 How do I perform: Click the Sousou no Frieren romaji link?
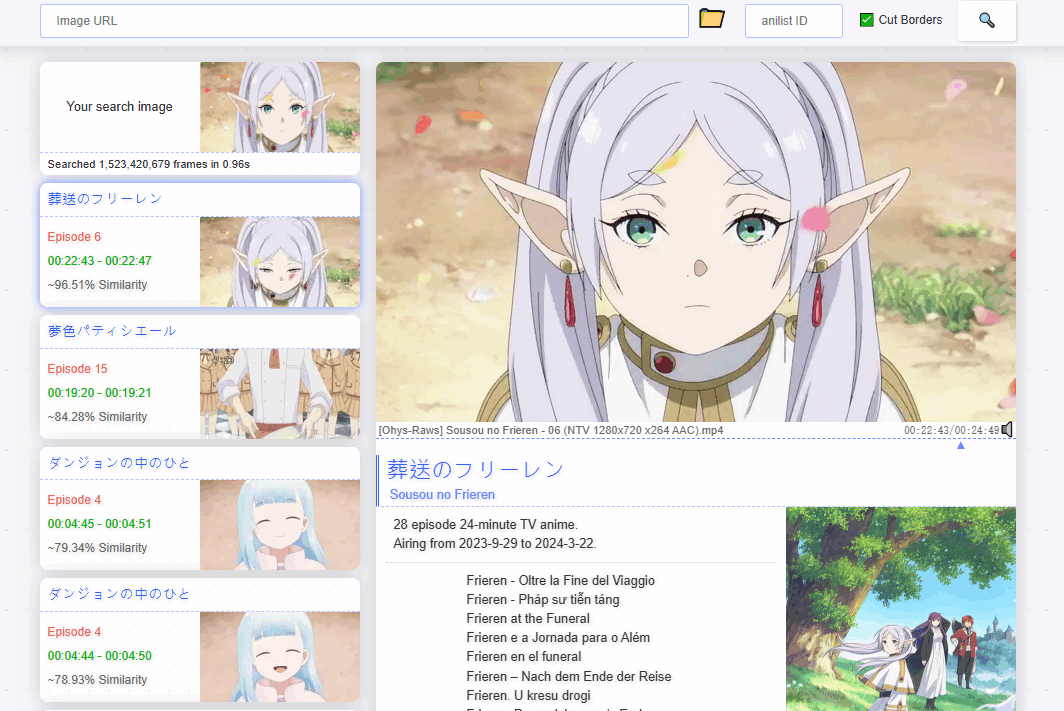(x=442, y=494)
